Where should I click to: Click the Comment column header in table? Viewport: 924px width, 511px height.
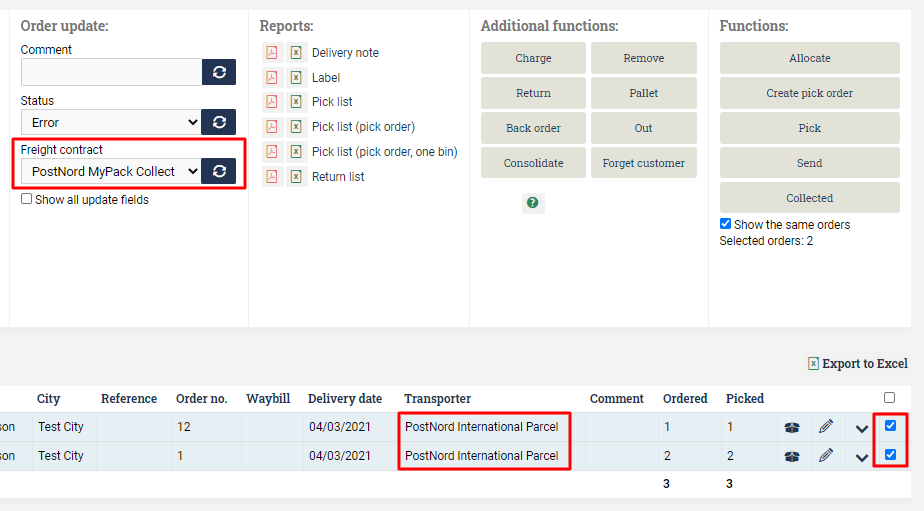[616, 398]
